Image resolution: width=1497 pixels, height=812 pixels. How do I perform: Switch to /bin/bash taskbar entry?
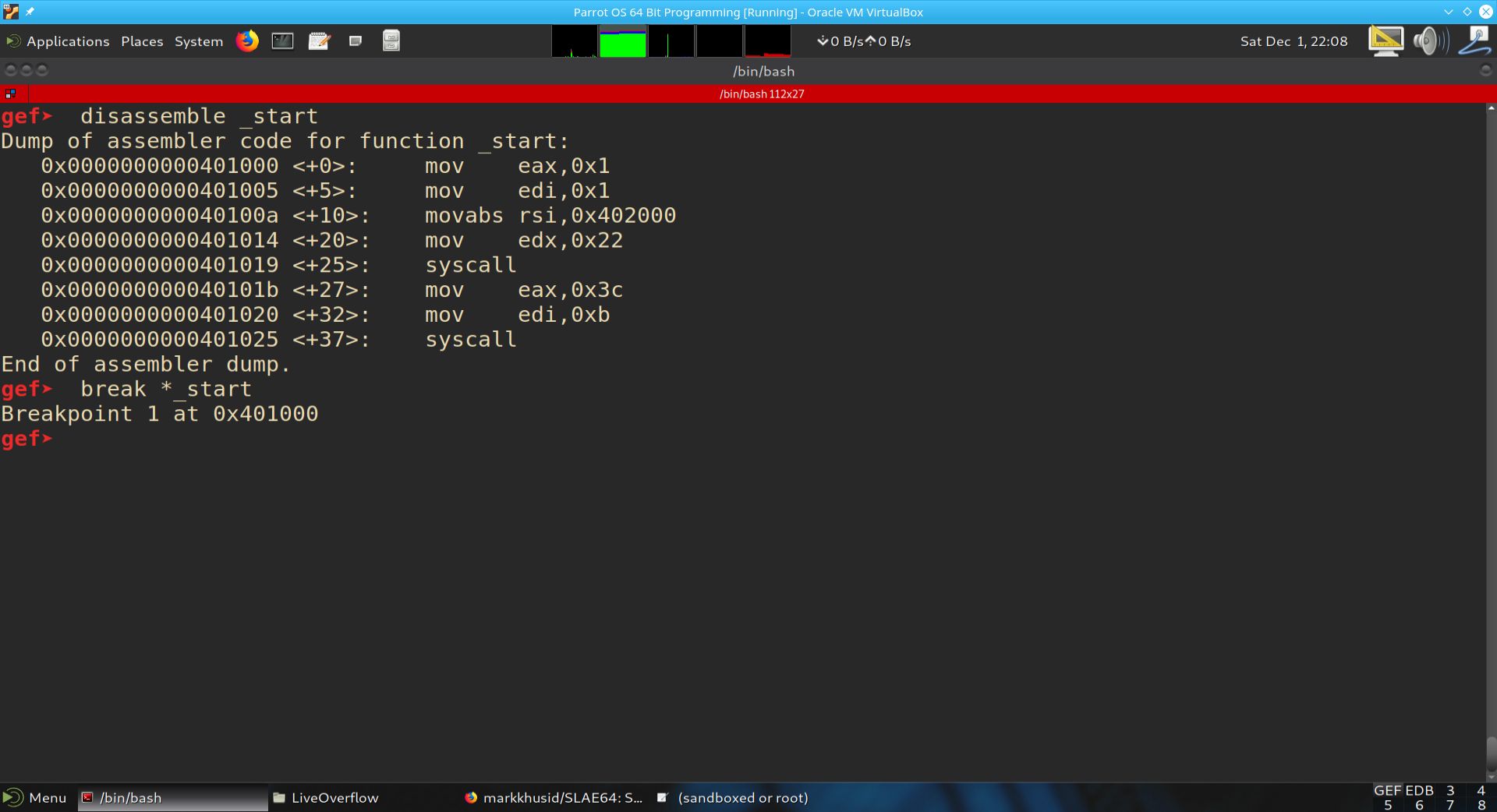172,797
